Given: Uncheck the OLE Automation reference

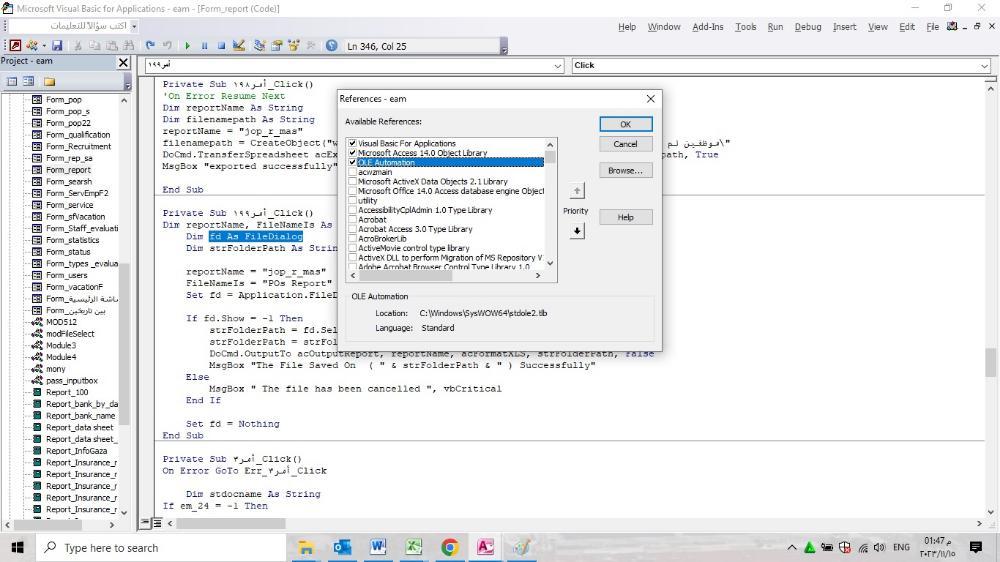Looking at the screenshot, I should 353,163.
